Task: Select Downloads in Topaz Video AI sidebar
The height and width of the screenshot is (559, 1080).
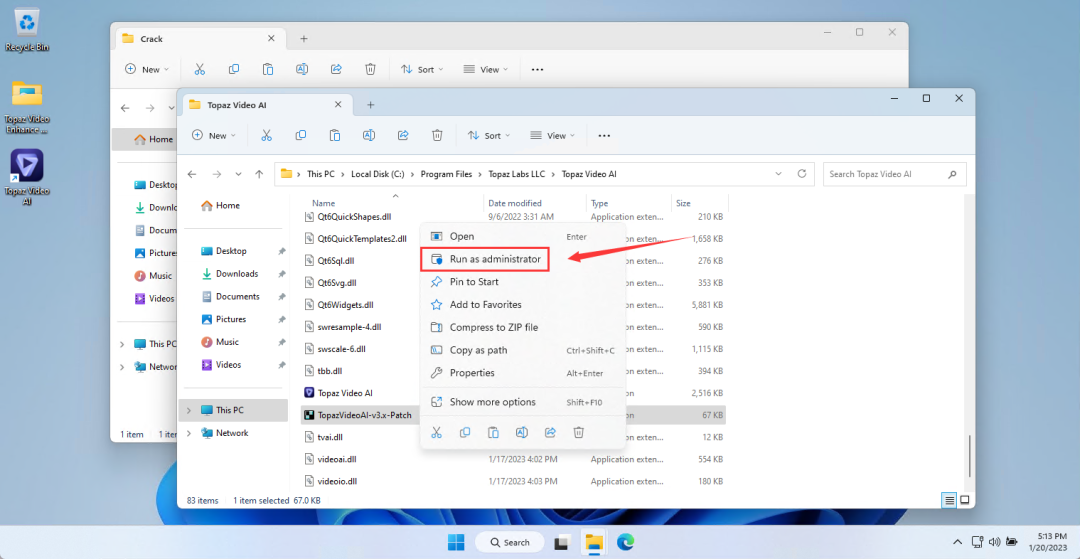Action: (237, 273)
